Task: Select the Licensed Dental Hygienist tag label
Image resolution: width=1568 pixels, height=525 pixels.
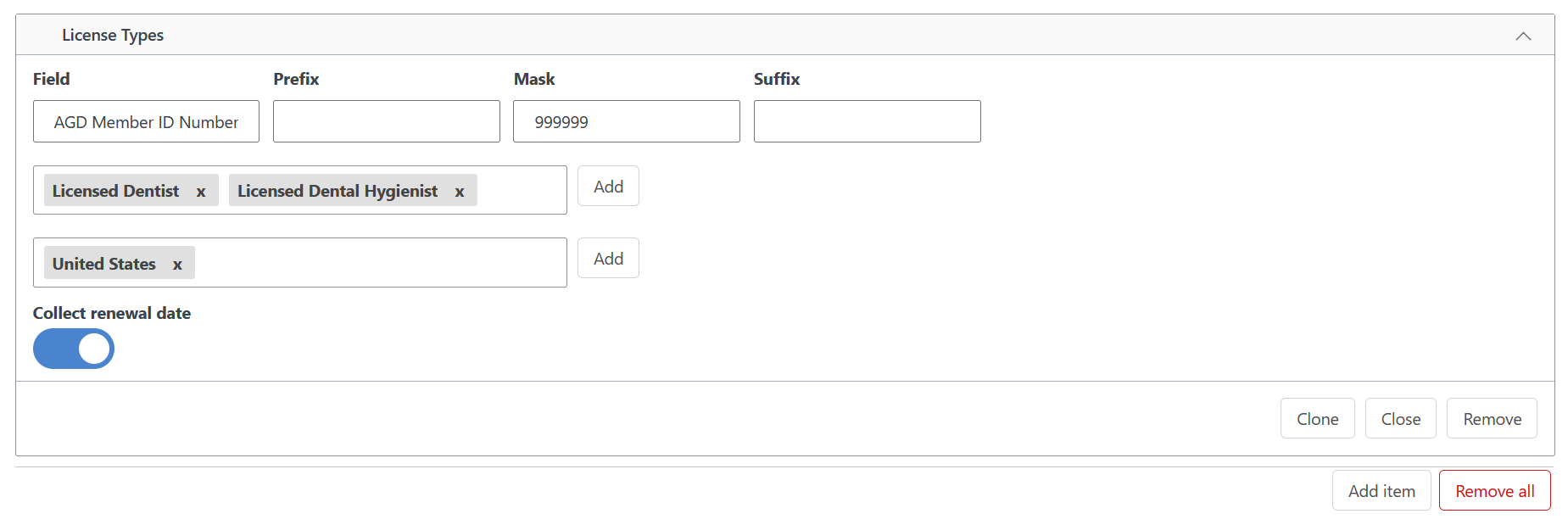Action: [x=338, y=191]
